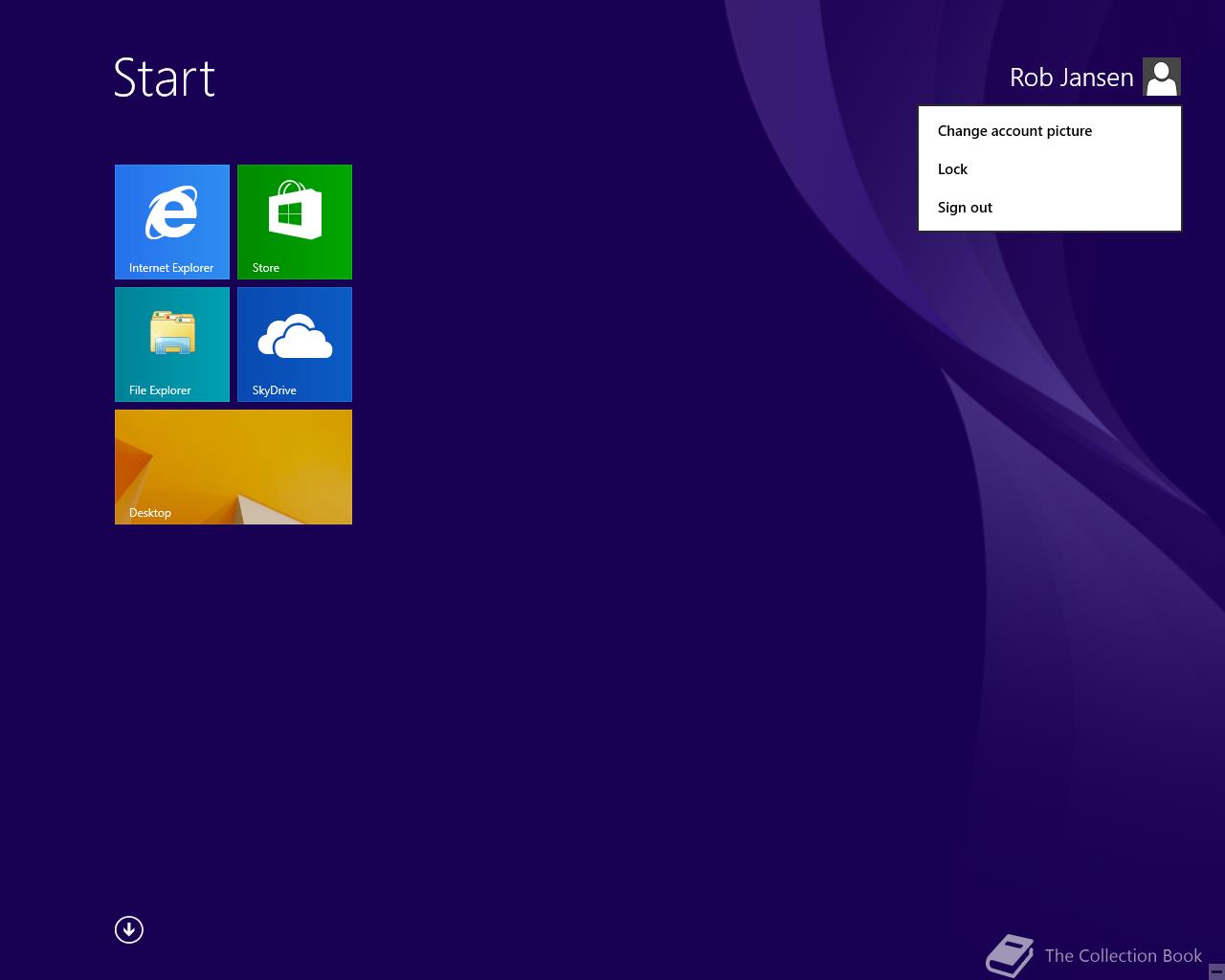Open the SkyDrive tile

coord(295,345)
